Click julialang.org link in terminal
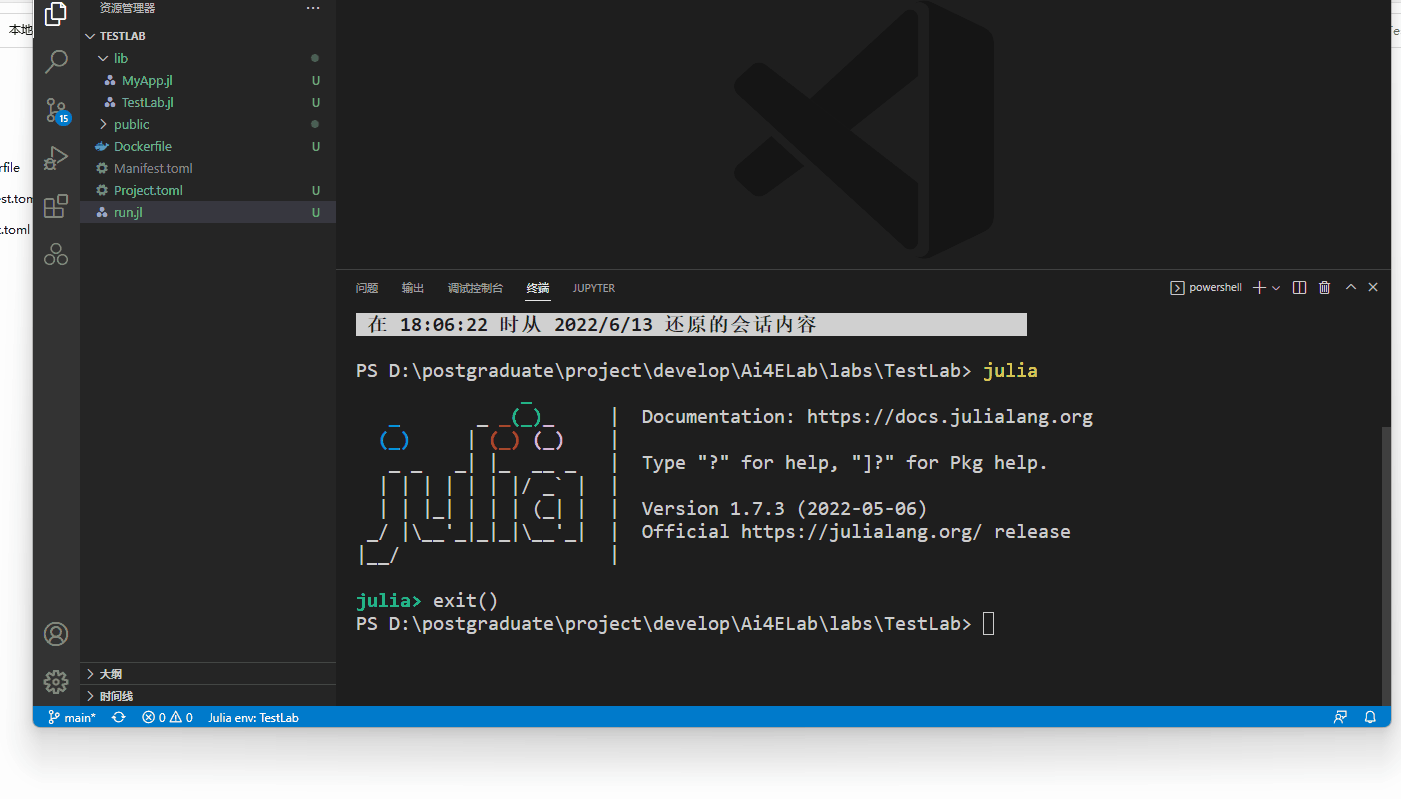Screen dimensions: 1401x799 [x=862, y=532]
